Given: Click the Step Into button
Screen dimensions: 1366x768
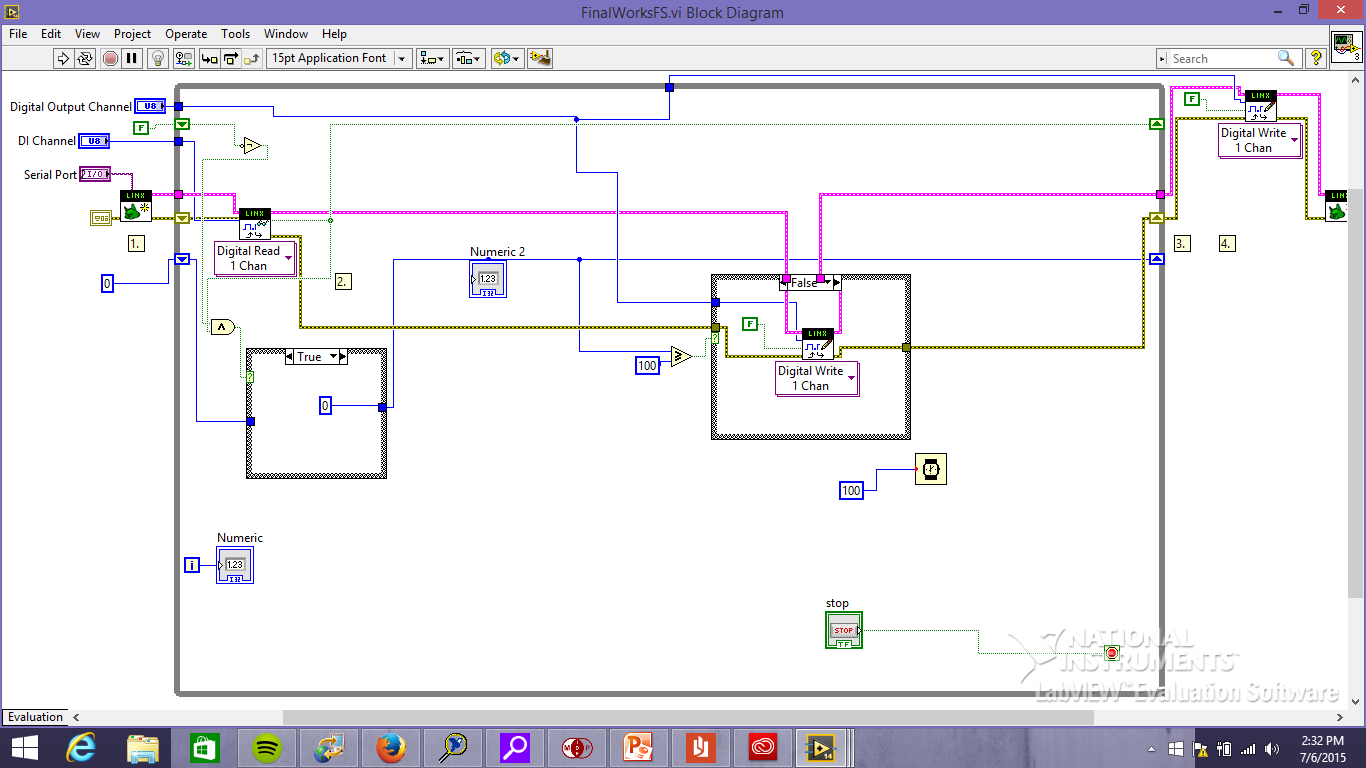Looking at the screenshot, I should pos(210,58).
